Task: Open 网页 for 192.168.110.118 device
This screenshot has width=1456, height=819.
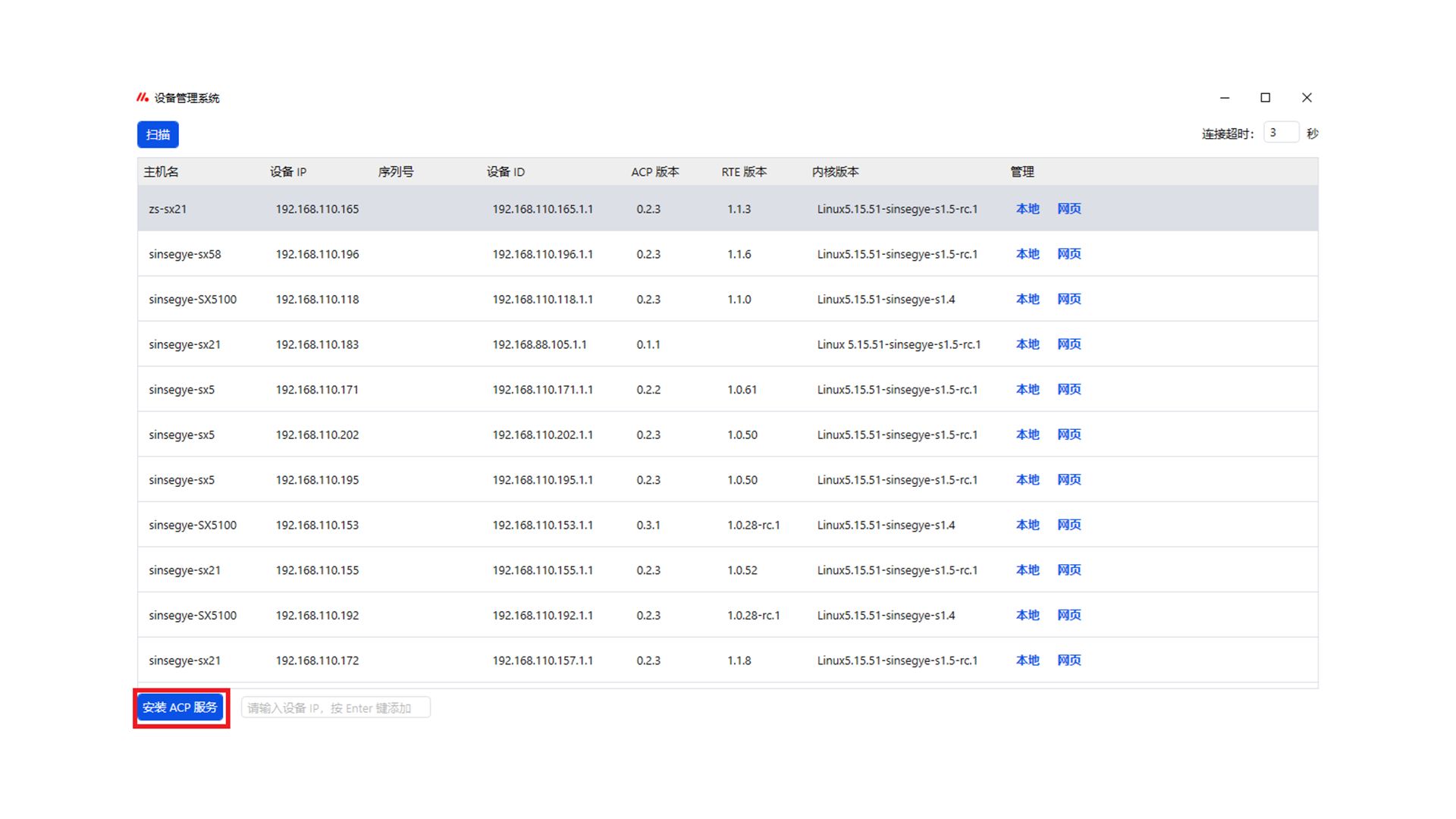Action: point(1068,299)
